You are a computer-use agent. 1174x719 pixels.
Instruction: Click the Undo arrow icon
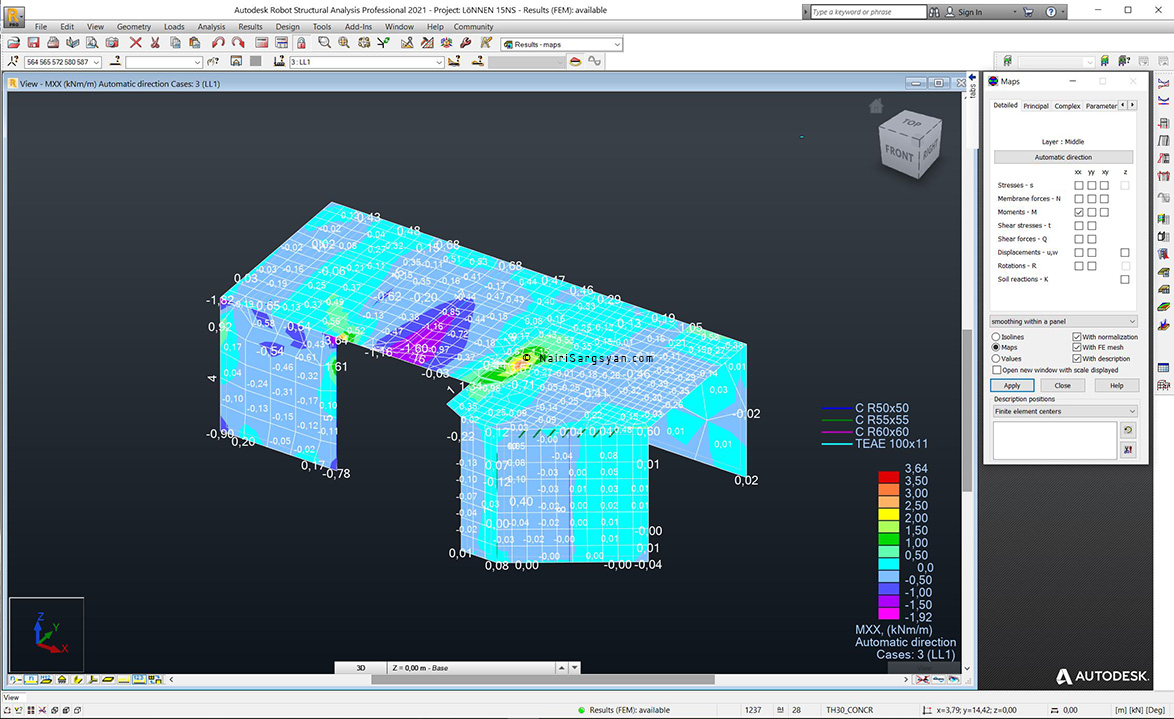point(218,43)
